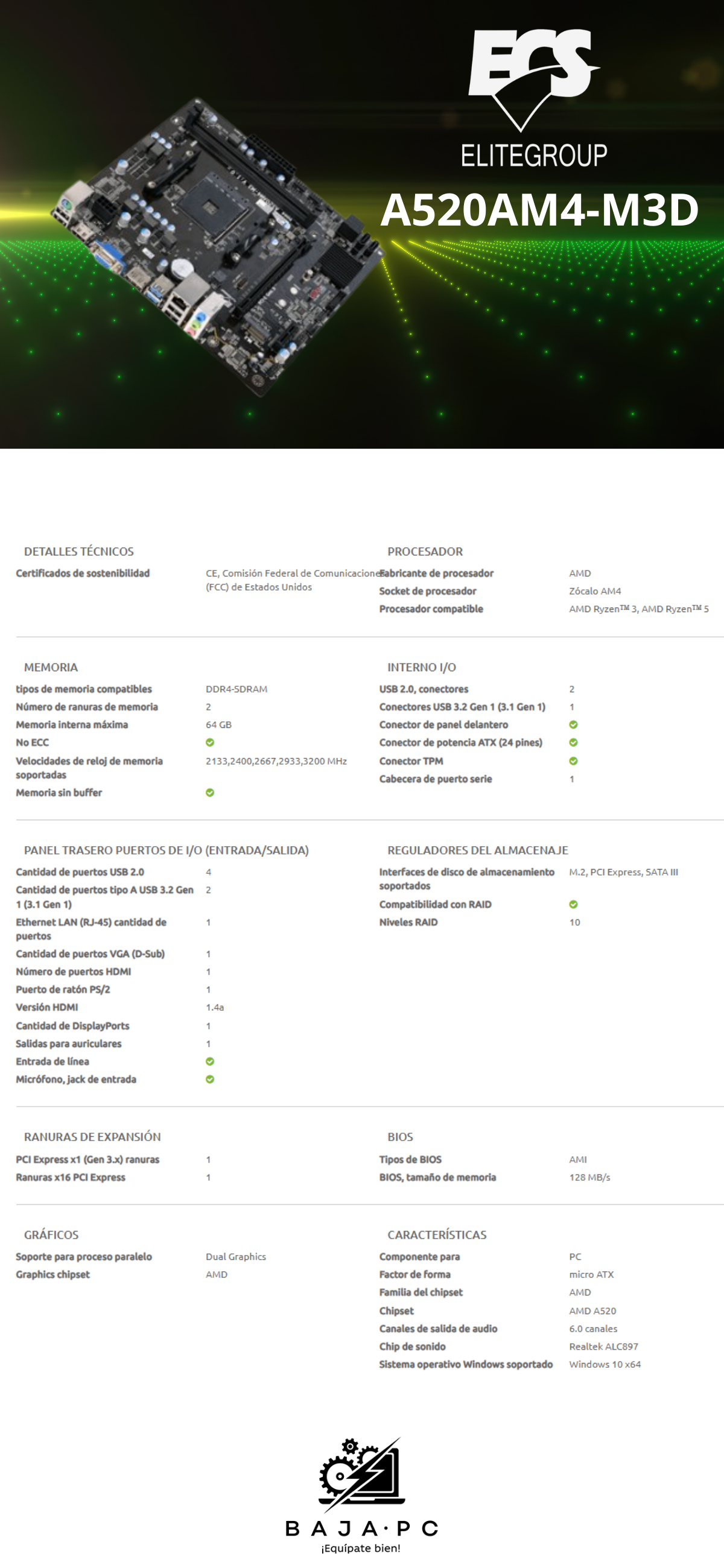724x1568 pixels.
Task: Click the Niveles RAID label
Action: tap(408, 922)
